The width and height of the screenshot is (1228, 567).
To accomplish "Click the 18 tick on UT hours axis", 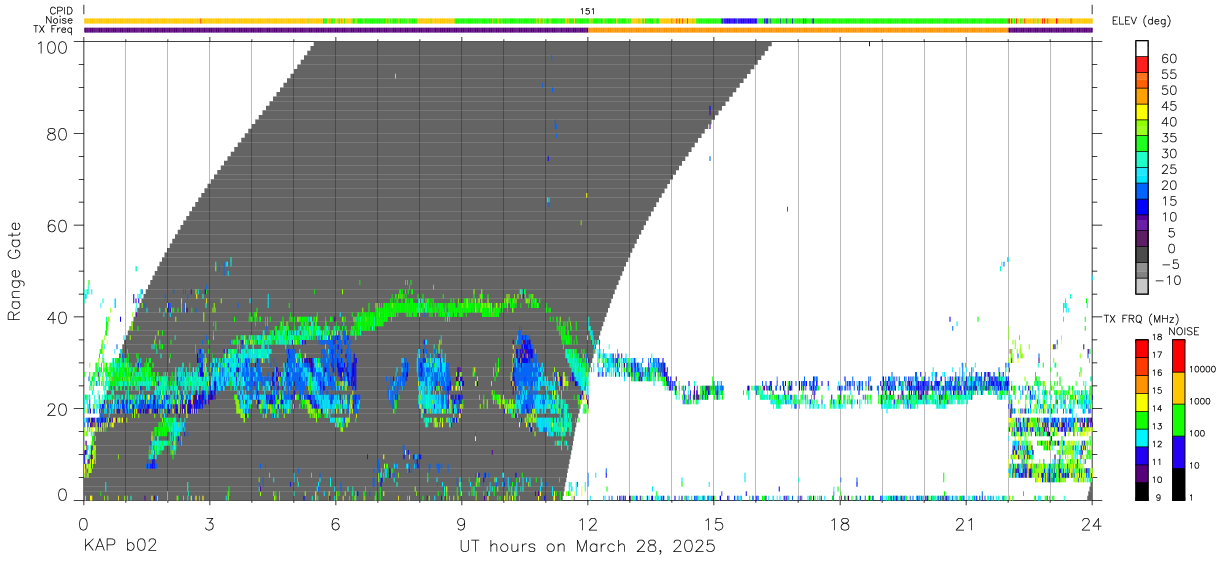I will tap(840, 523).
